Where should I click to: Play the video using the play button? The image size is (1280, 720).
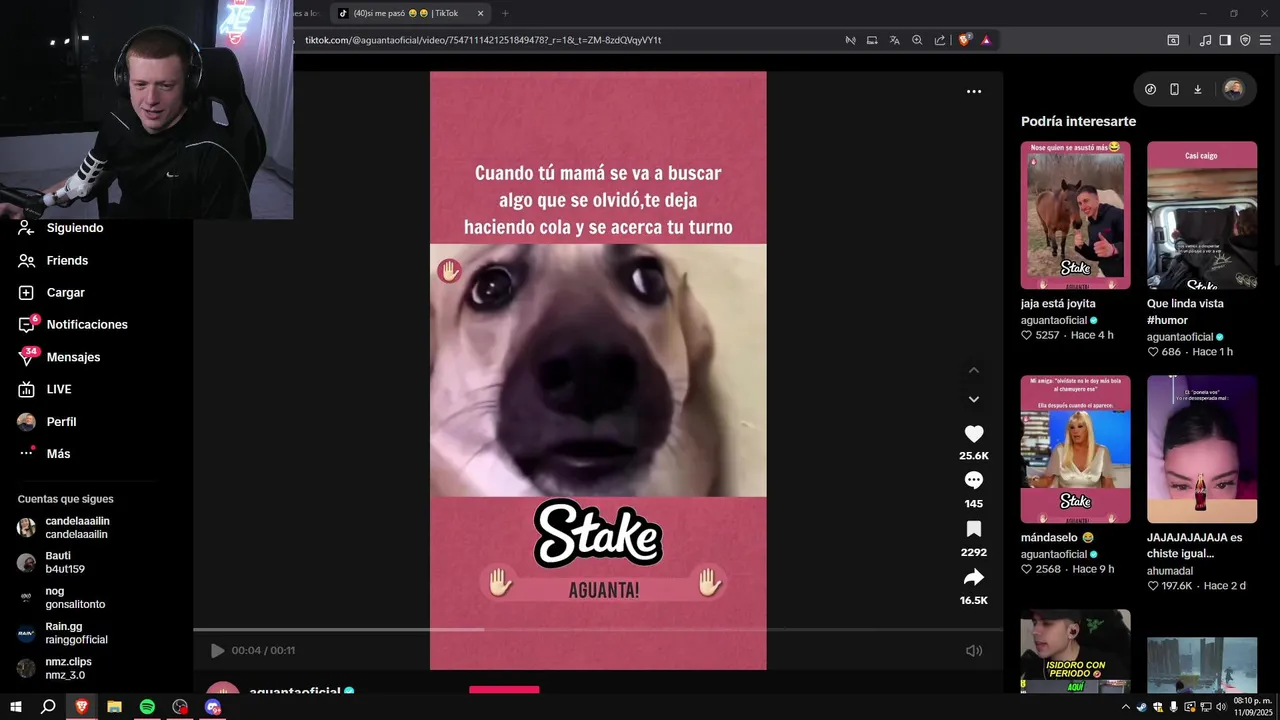click(x=217, y=651)
